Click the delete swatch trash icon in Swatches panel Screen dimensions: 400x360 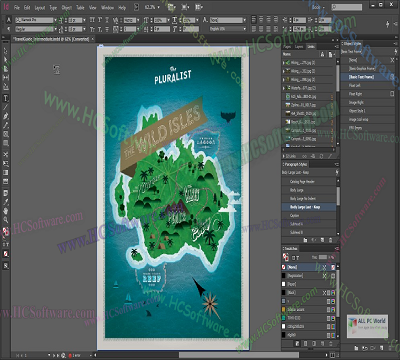coord(332,343)
